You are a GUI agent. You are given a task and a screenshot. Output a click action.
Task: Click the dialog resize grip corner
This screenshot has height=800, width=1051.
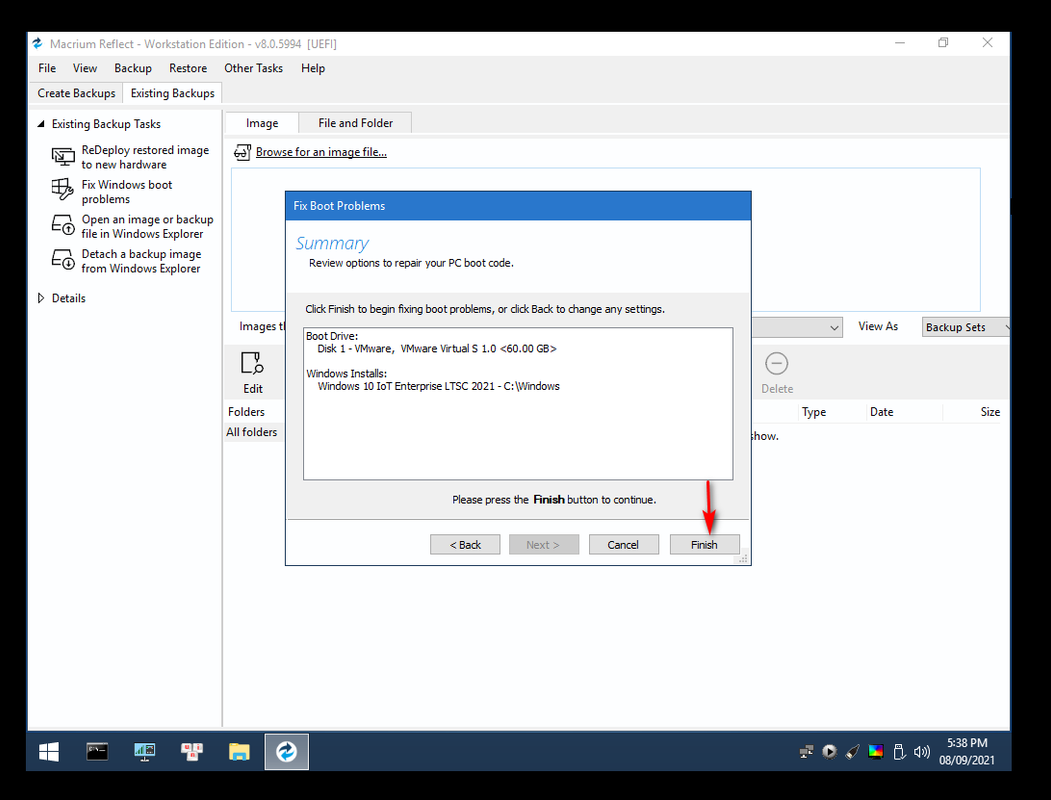tap(743, 558)
